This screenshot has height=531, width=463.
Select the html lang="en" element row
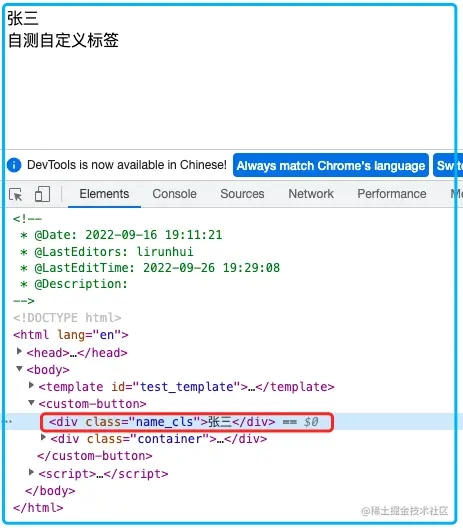(71, 335)
